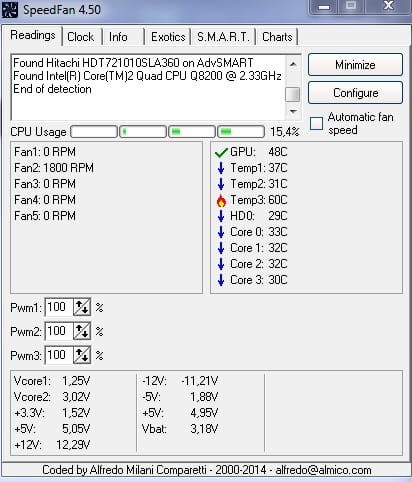Click the blue down arrow beside Core 2
Image resolution: width=412 pixels, height=482 pixels.
pyautogui.click(x=221, y=264)
